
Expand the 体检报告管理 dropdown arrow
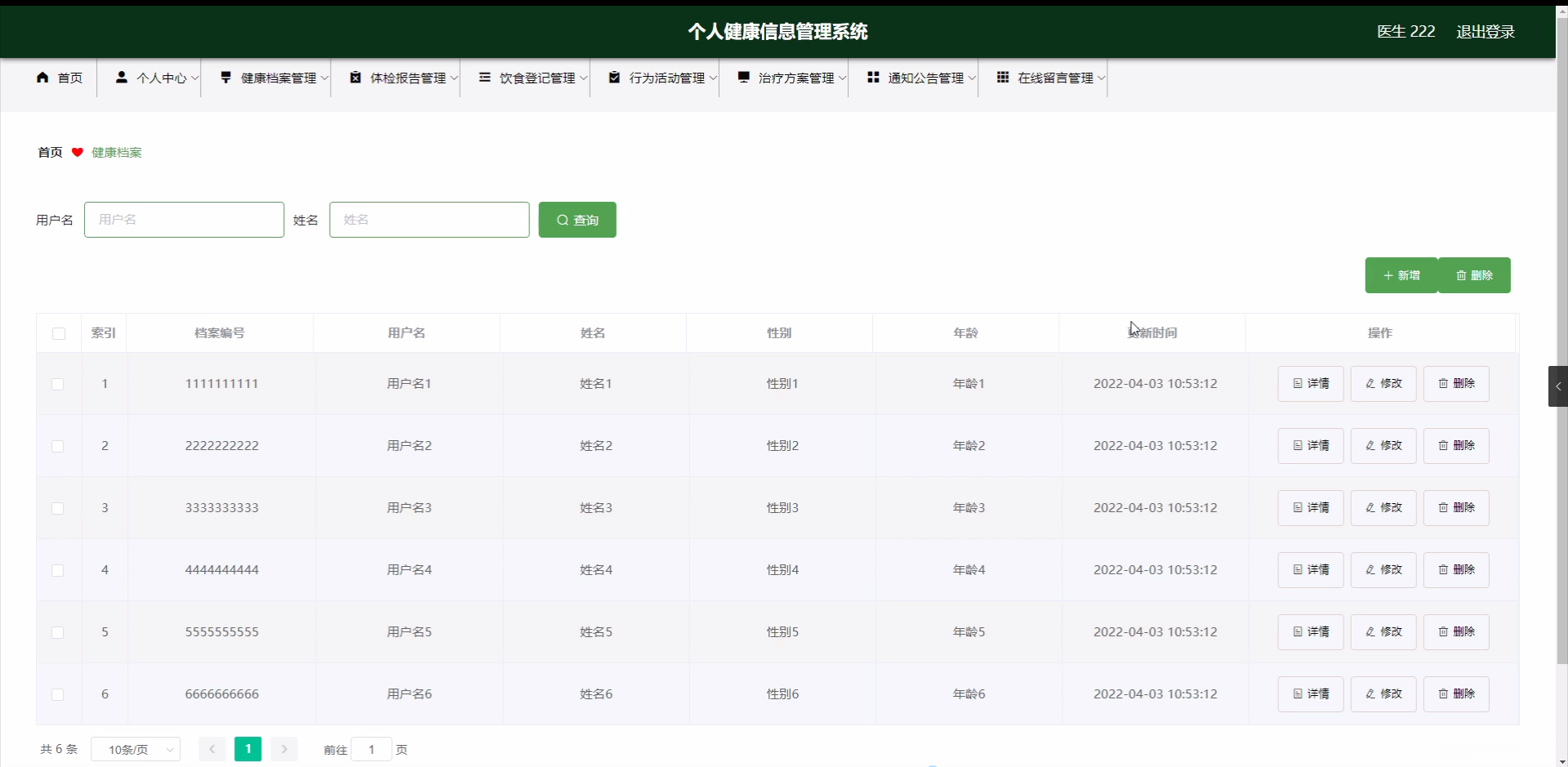coord(454,78)
